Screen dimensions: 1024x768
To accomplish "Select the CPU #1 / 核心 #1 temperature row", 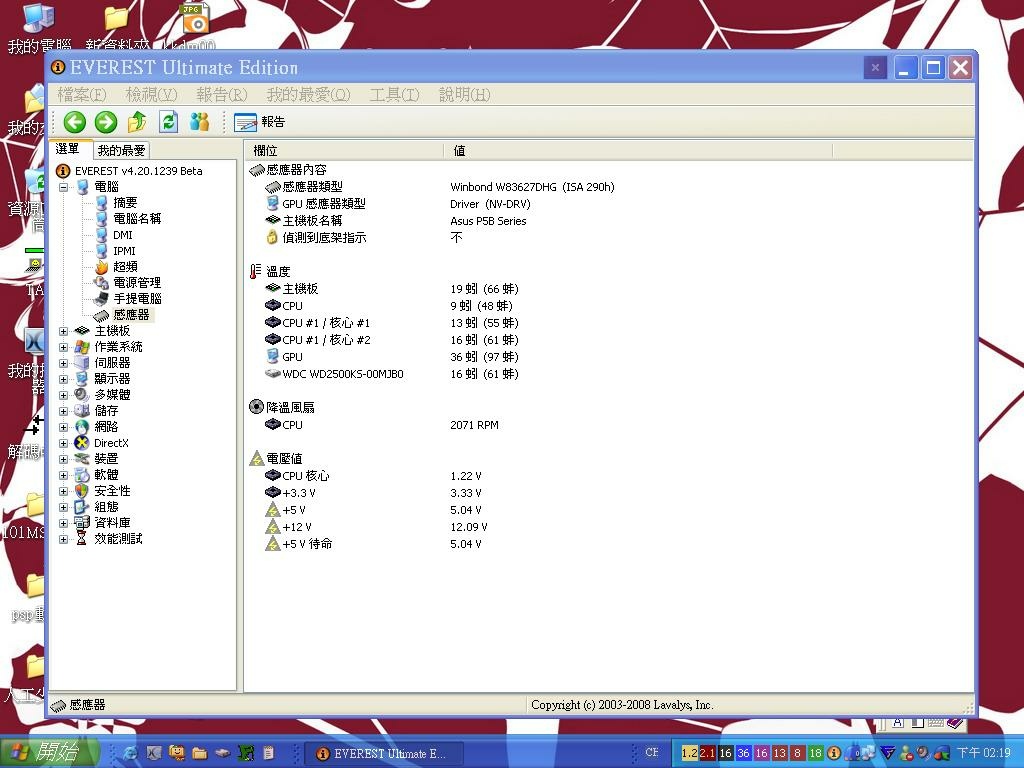I will tap(391, 323).
